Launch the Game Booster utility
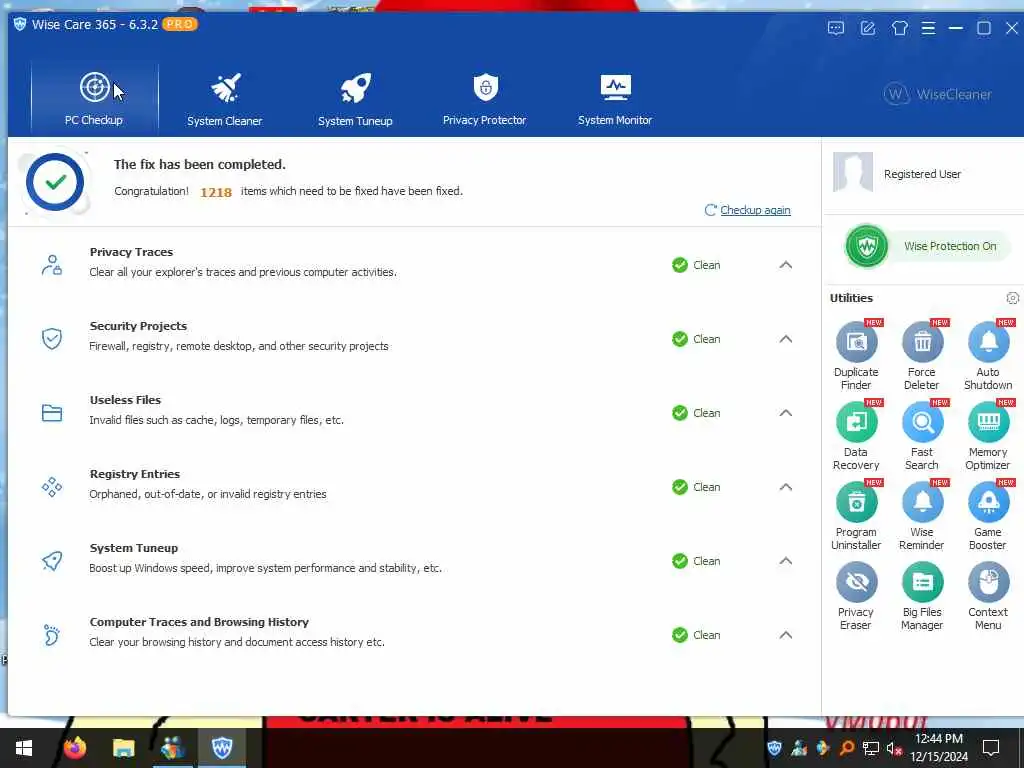 pyautogui.click(x=988, y=516)
